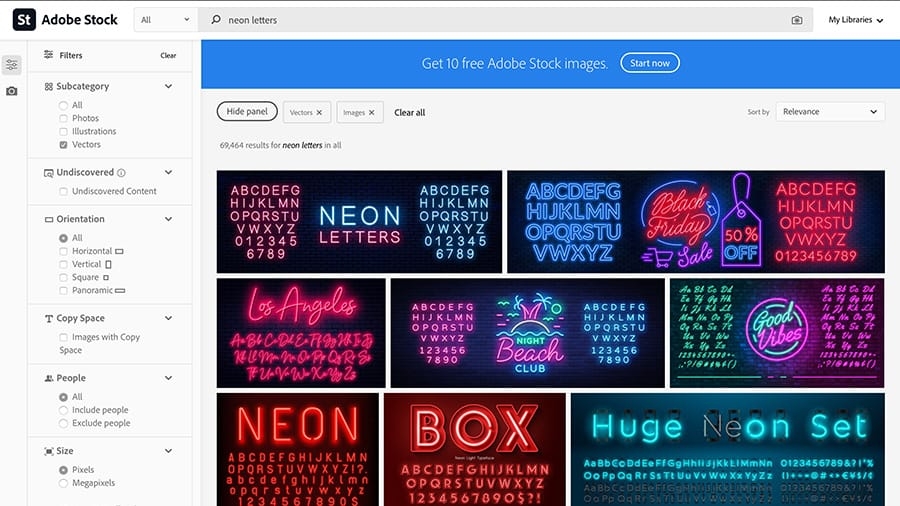Click the Hide panel button
The image size is (900, 506).
click(x=247, y=111)
